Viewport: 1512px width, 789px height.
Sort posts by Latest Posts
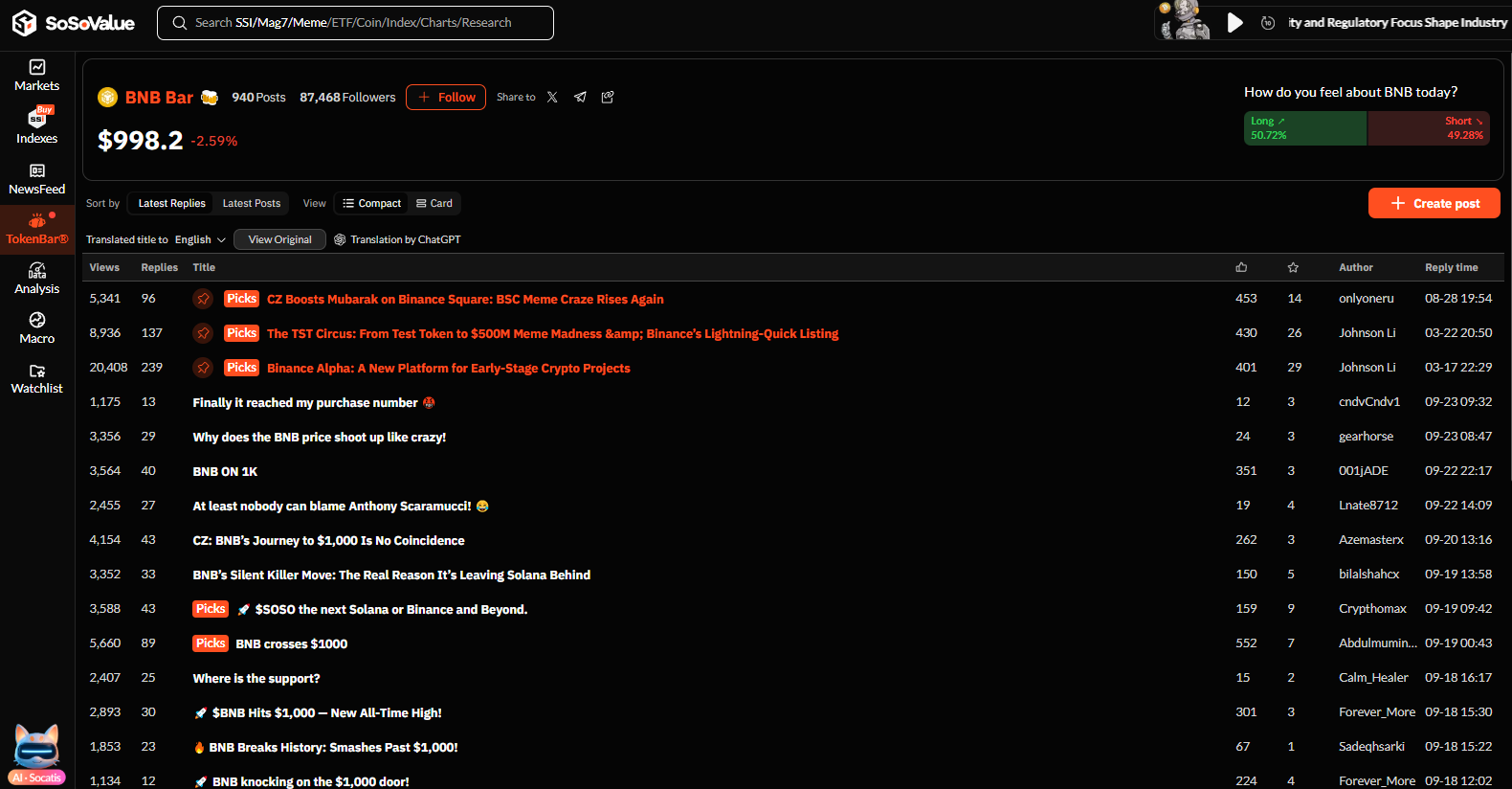(x=252, y=204)
